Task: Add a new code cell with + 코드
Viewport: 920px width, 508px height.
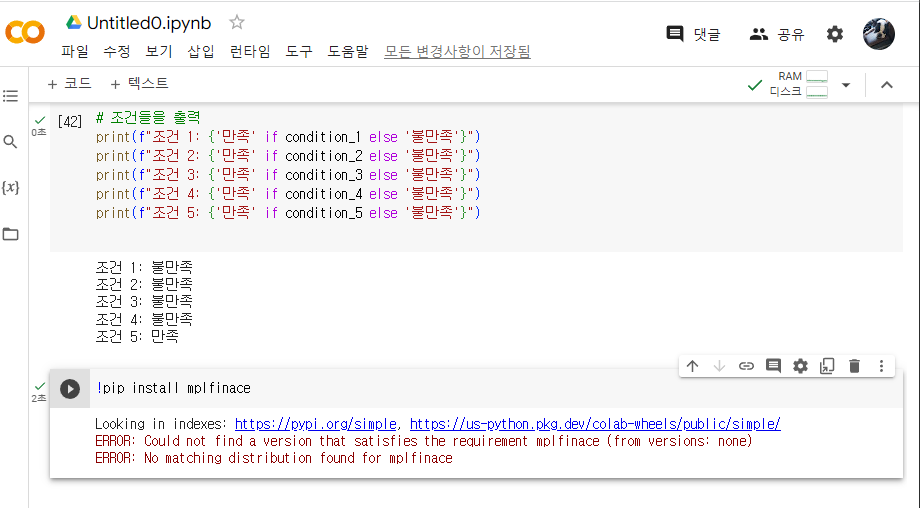Action: click(x=69, y=84)
